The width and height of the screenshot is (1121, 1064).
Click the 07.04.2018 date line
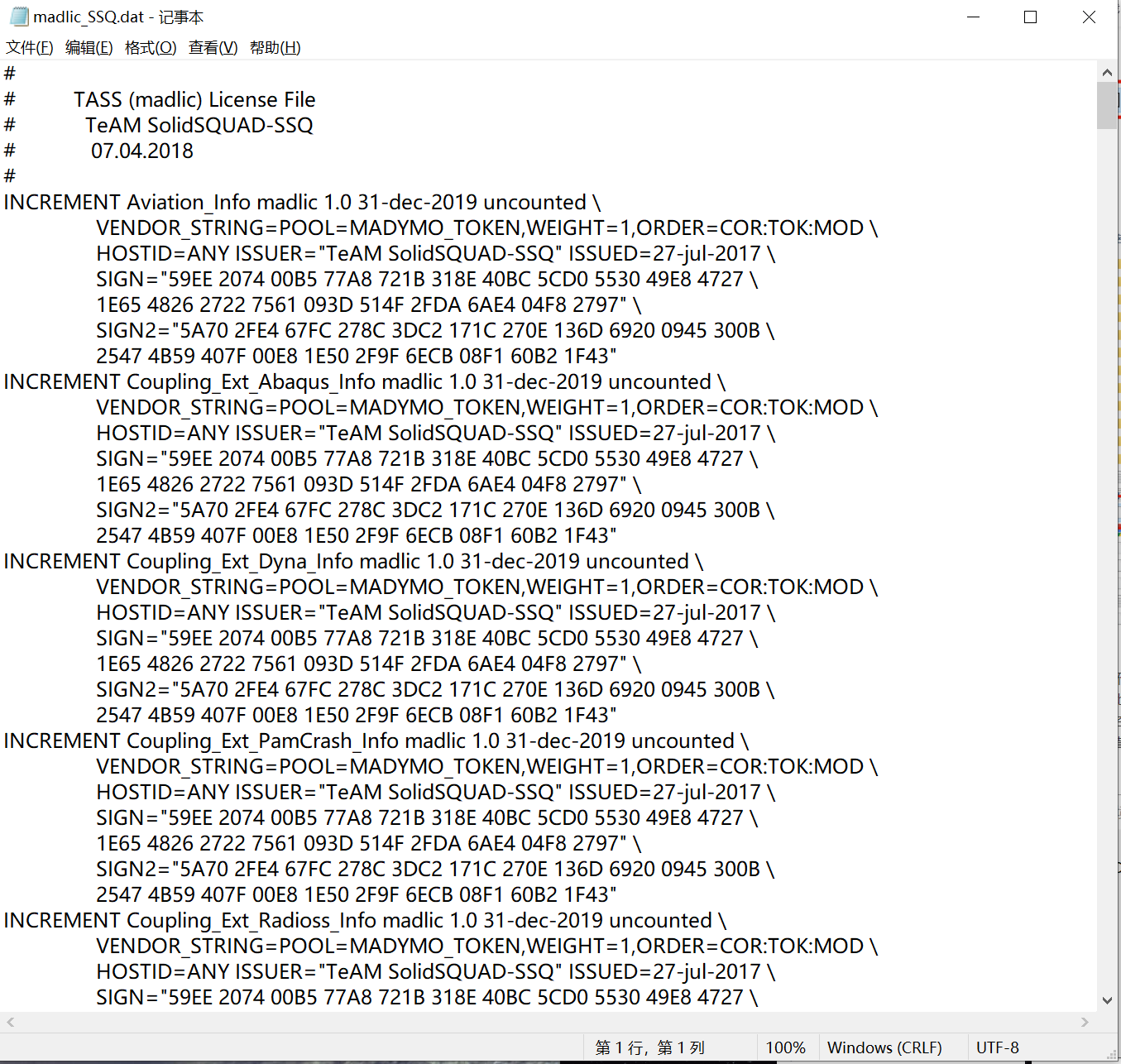[142, 151]
